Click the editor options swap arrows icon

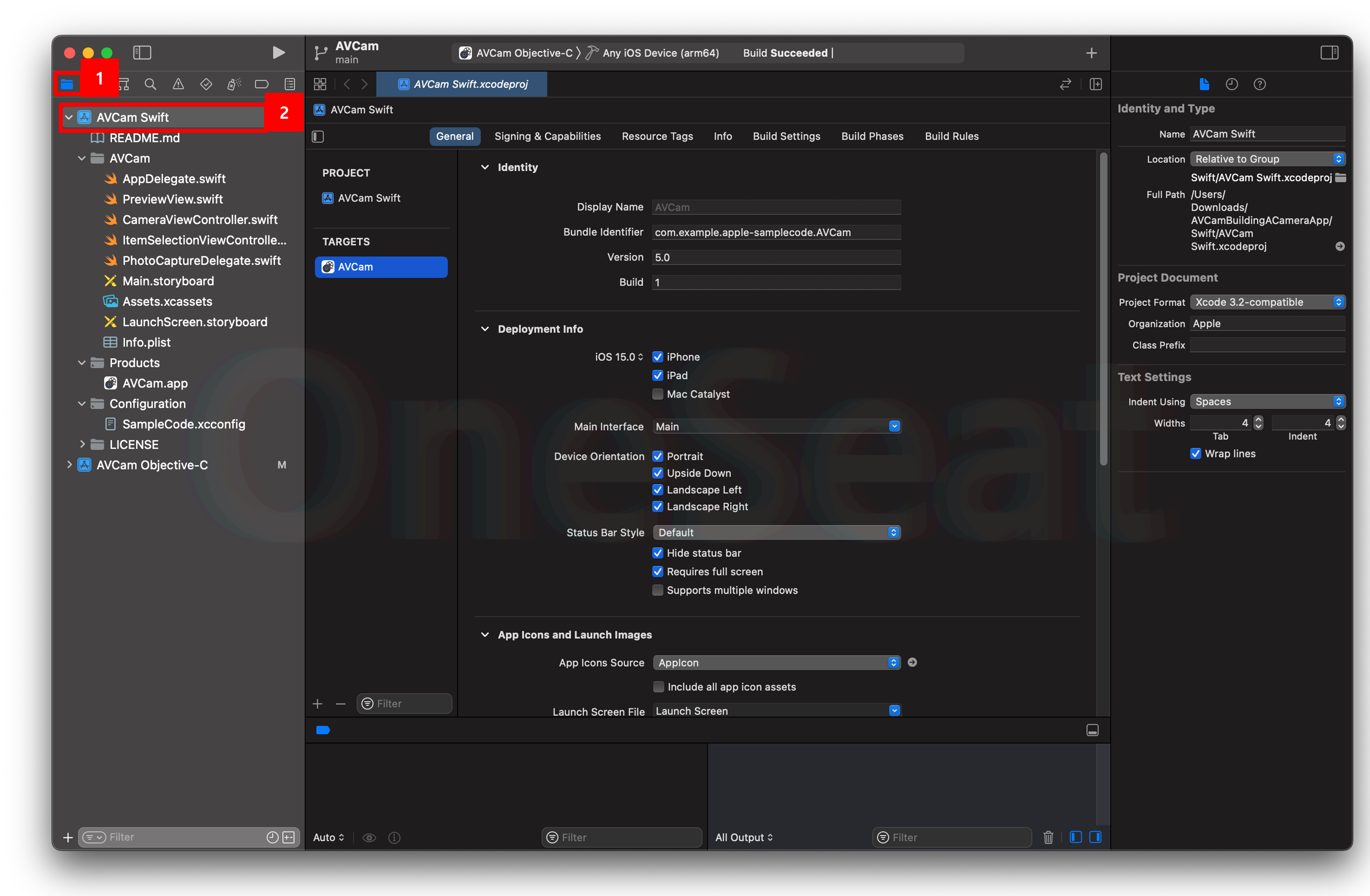coord(1065,84)
